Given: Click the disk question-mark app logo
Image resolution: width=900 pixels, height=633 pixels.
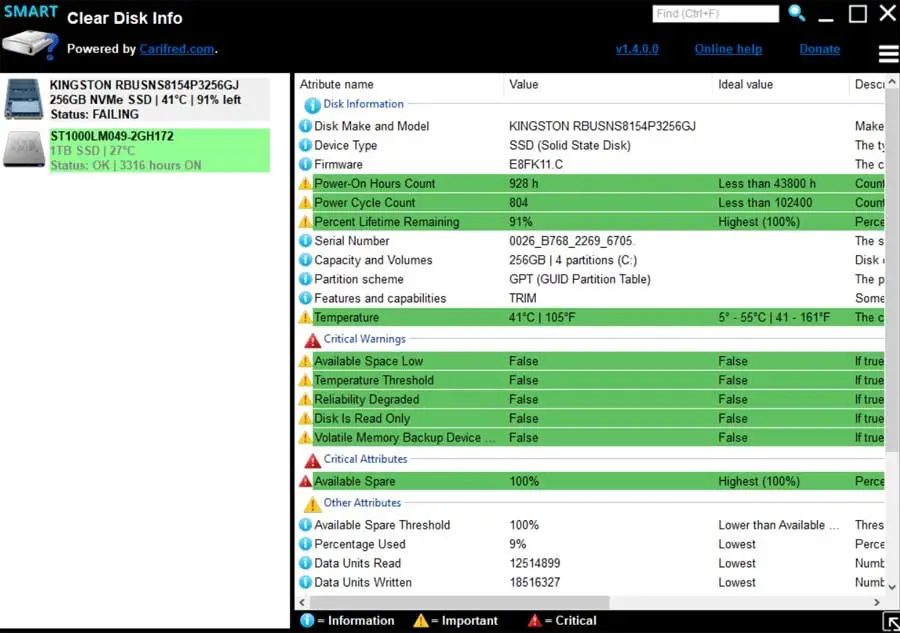Looking at the screenshot, I should click(30, 45).
